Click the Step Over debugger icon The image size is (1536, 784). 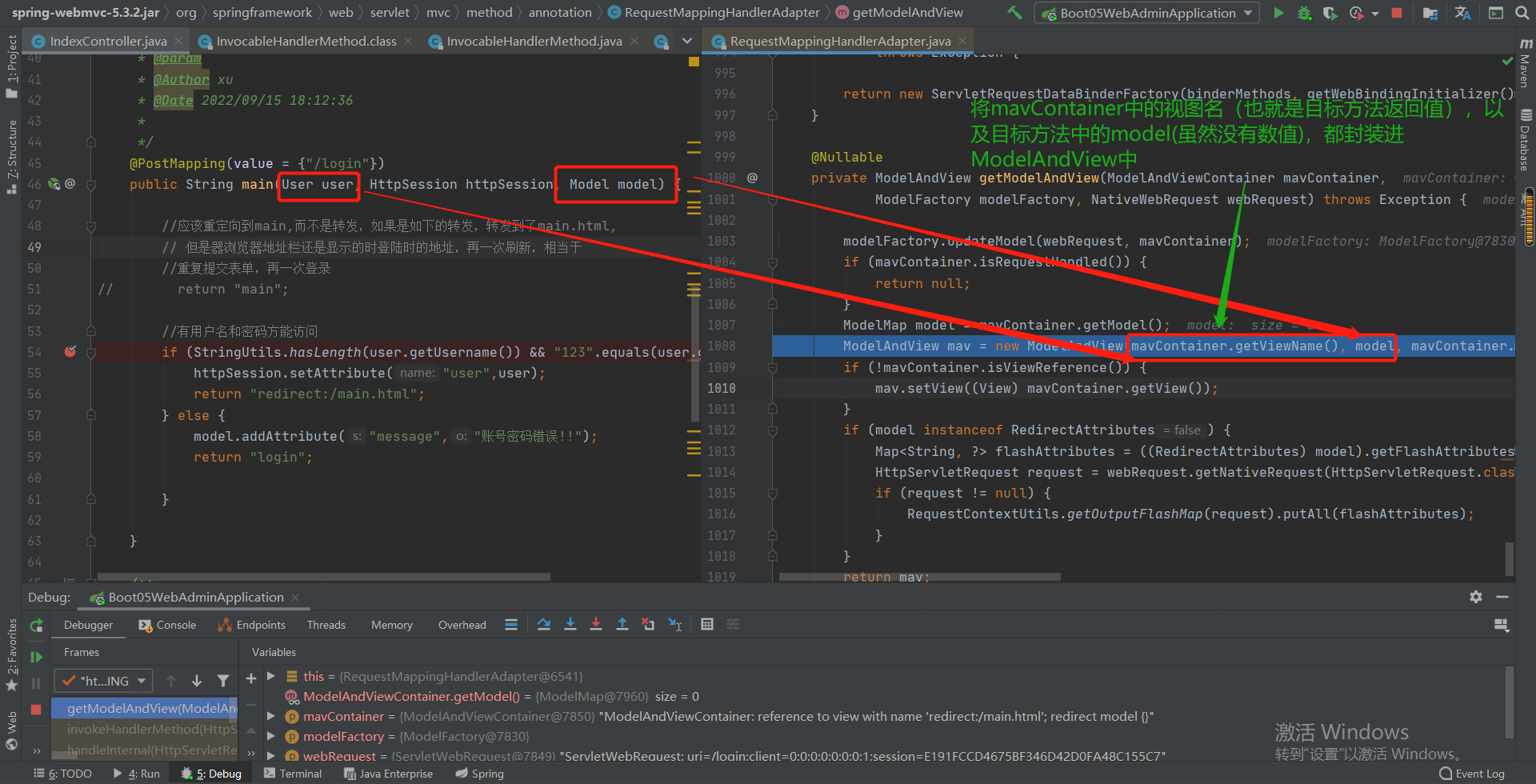[x=544, y=625]
